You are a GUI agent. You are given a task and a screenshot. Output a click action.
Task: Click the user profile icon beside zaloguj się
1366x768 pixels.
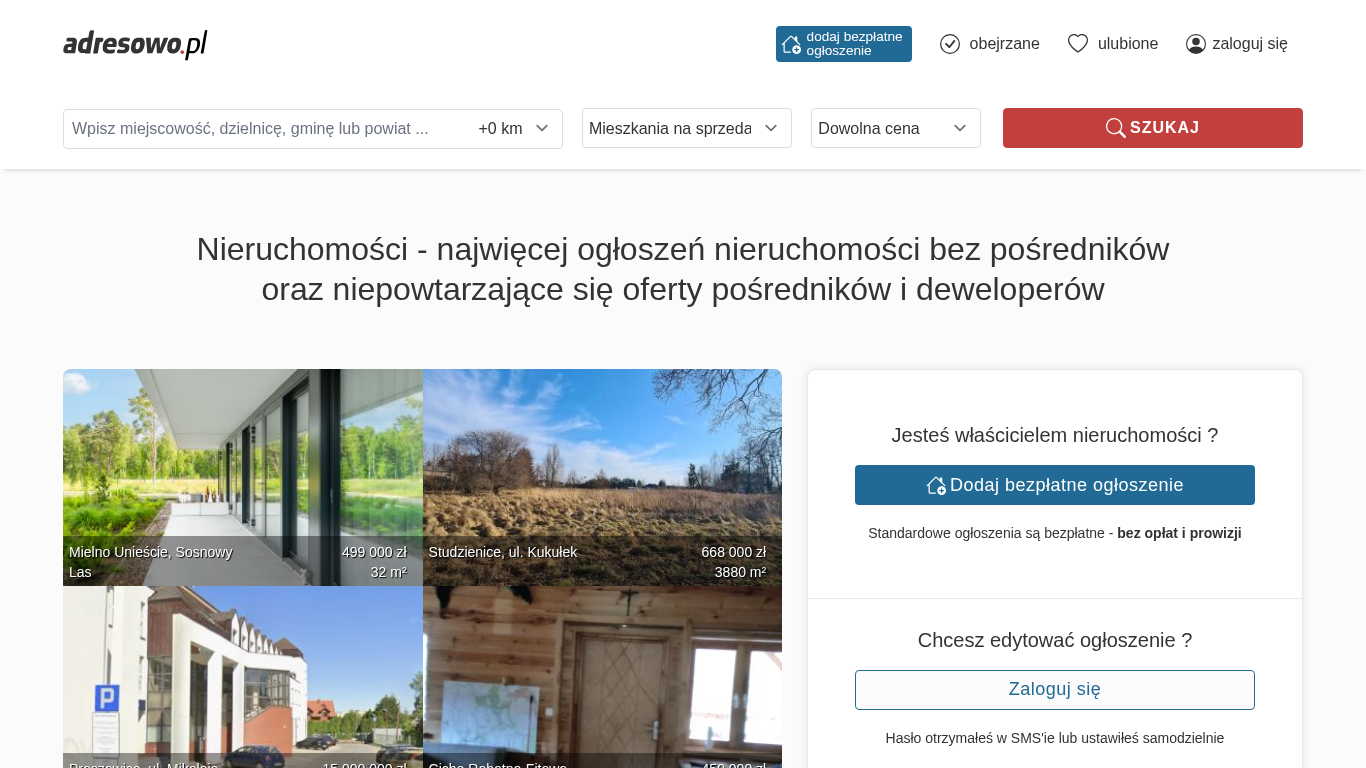[1195, 44]
